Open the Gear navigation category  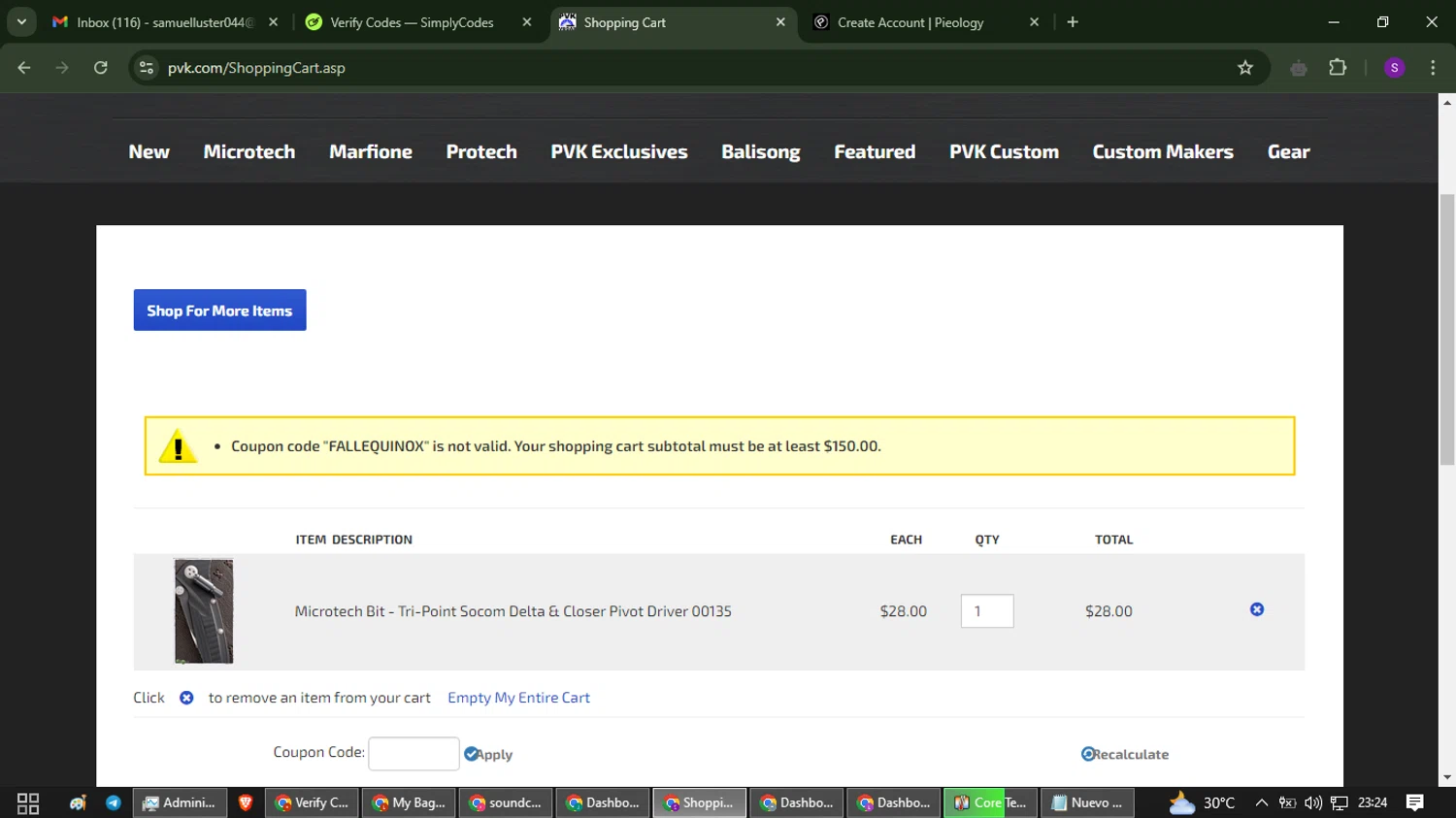click(x=1289, y=152)
